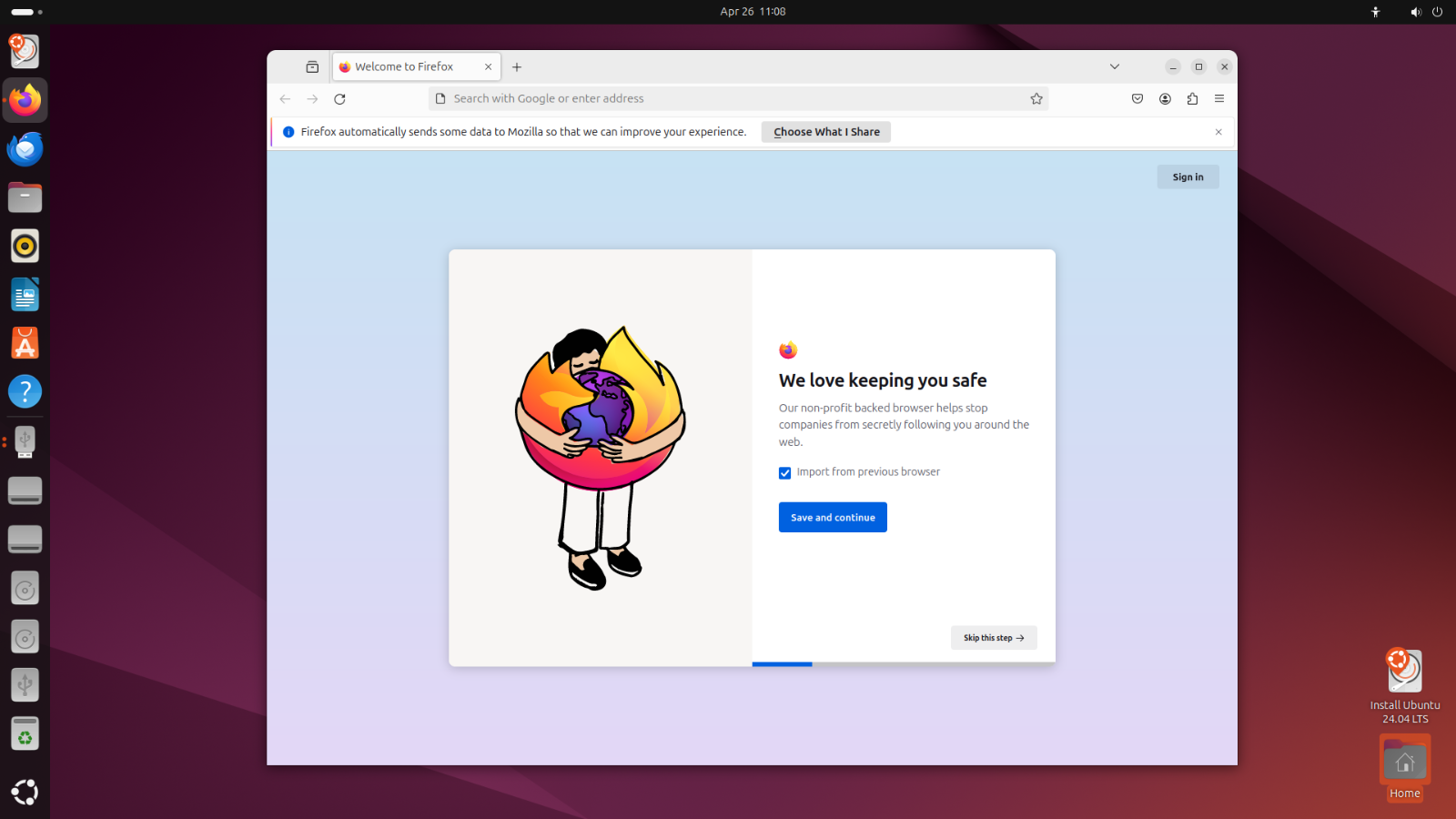Image resolution: width=1456 pixels, height=819 pixels.
Task: Focus the Search with Google address bar
Action: pos(738,98)
